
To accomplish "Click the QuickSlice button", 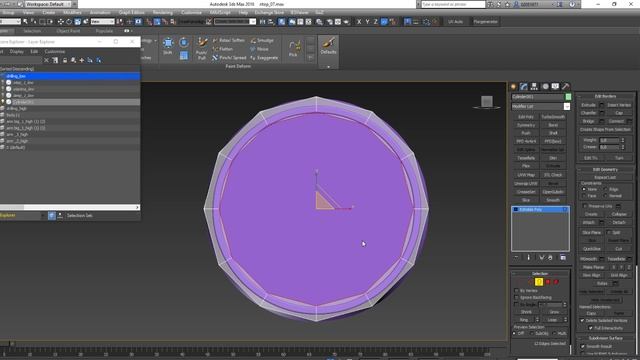I will (591, 249).
